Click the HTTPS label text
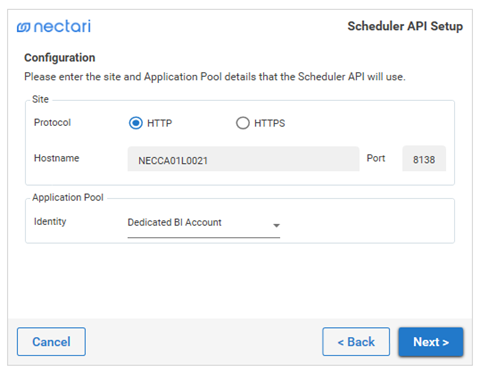 pyautogui.click(x=270, y=123)
